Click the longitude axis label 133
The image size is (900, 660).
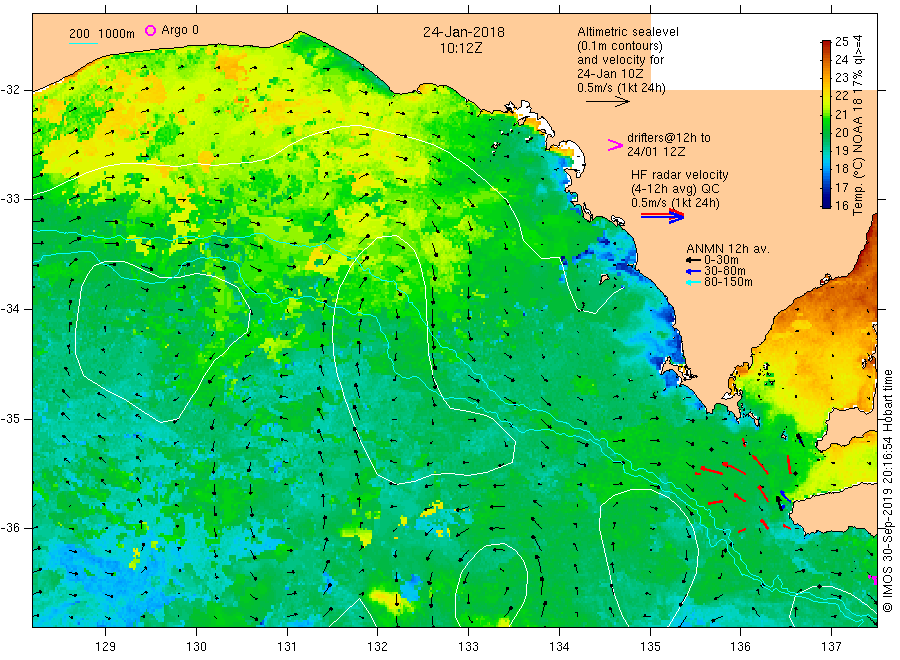click(468, 647)
